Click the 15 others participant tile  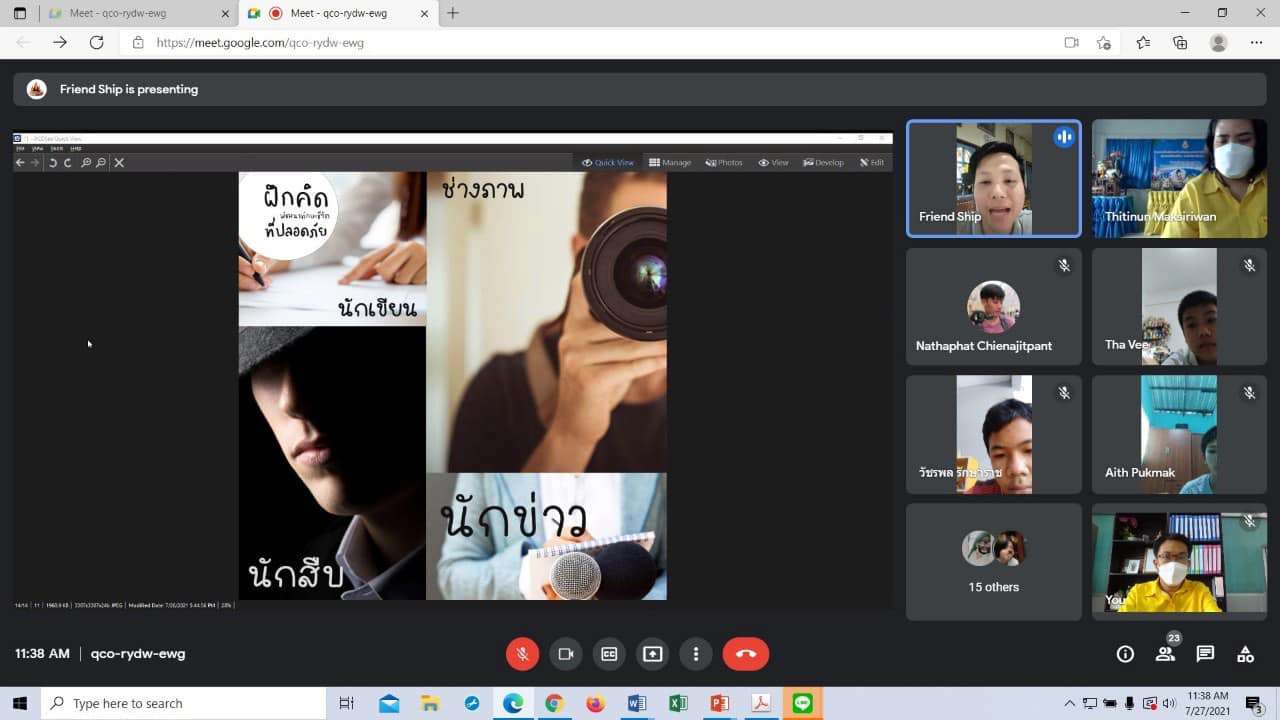pos(993,561)
